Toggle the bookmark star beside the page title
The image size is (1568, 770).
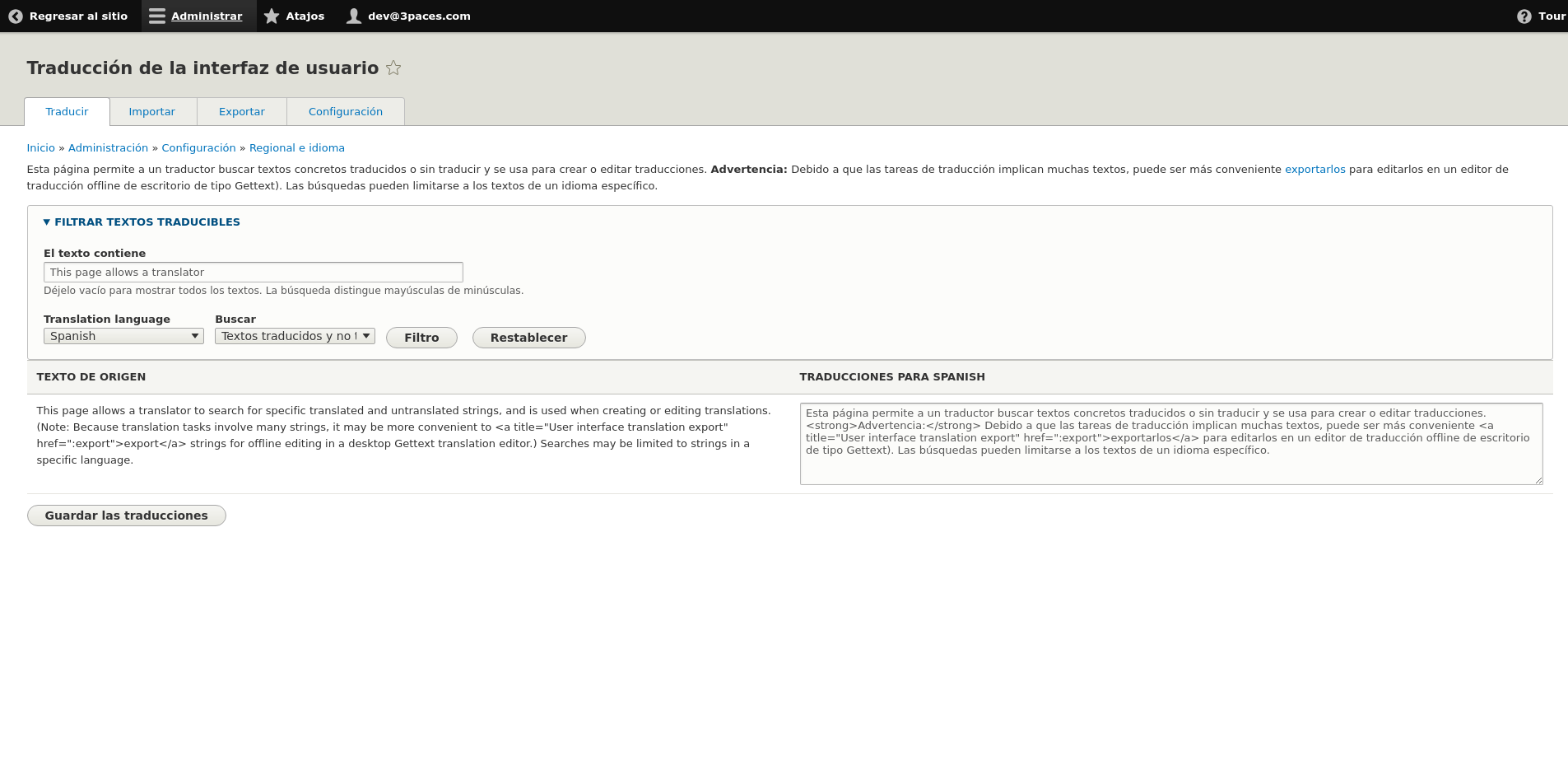pos(393,68)
